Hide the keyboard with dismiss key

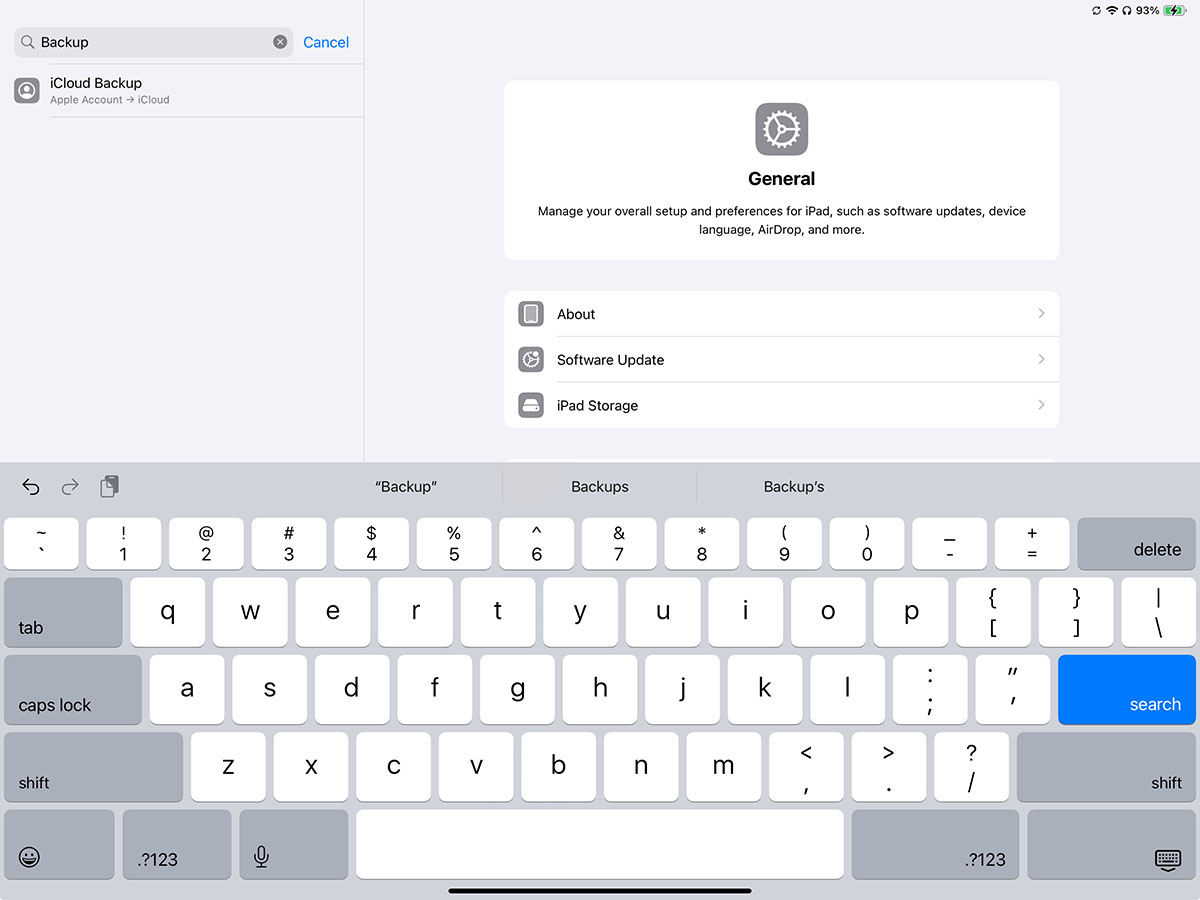[1167, 858]
